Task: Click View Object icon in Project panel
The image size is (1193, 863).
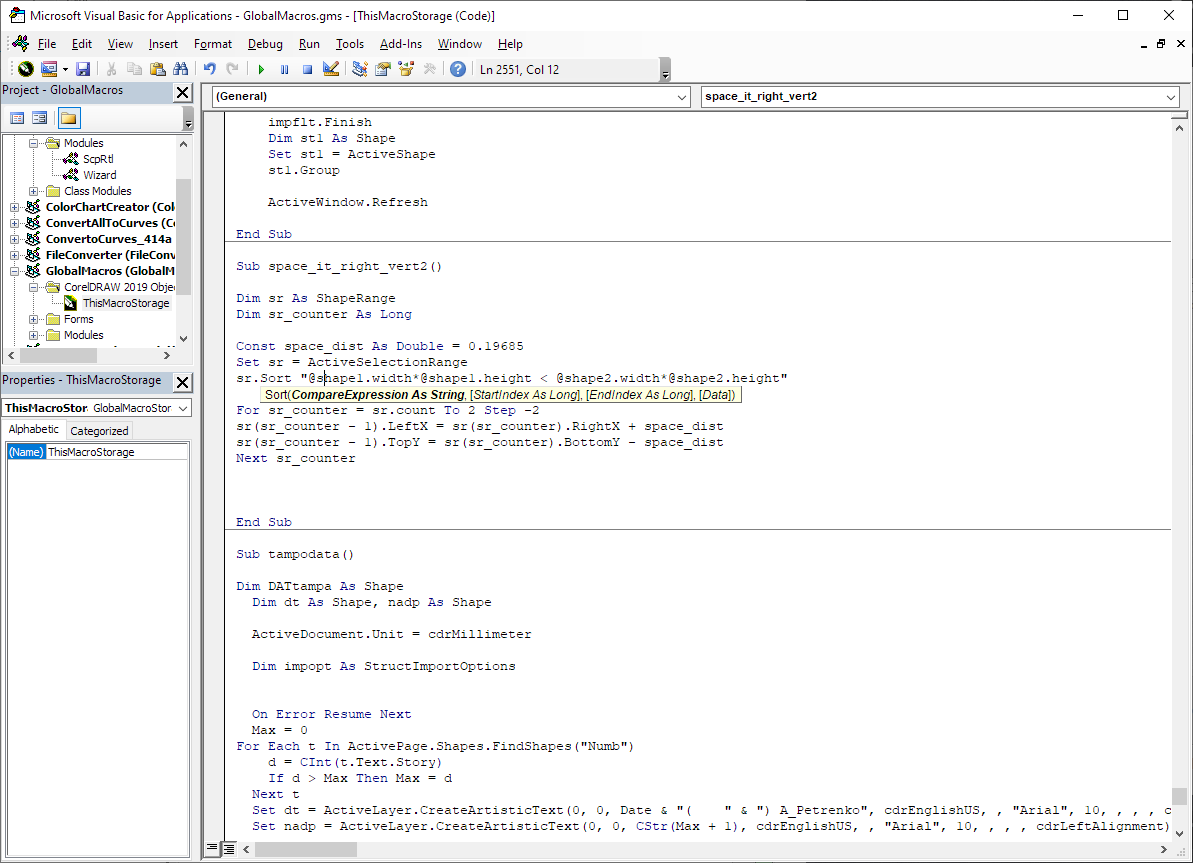Action: [x=40, y=118]
